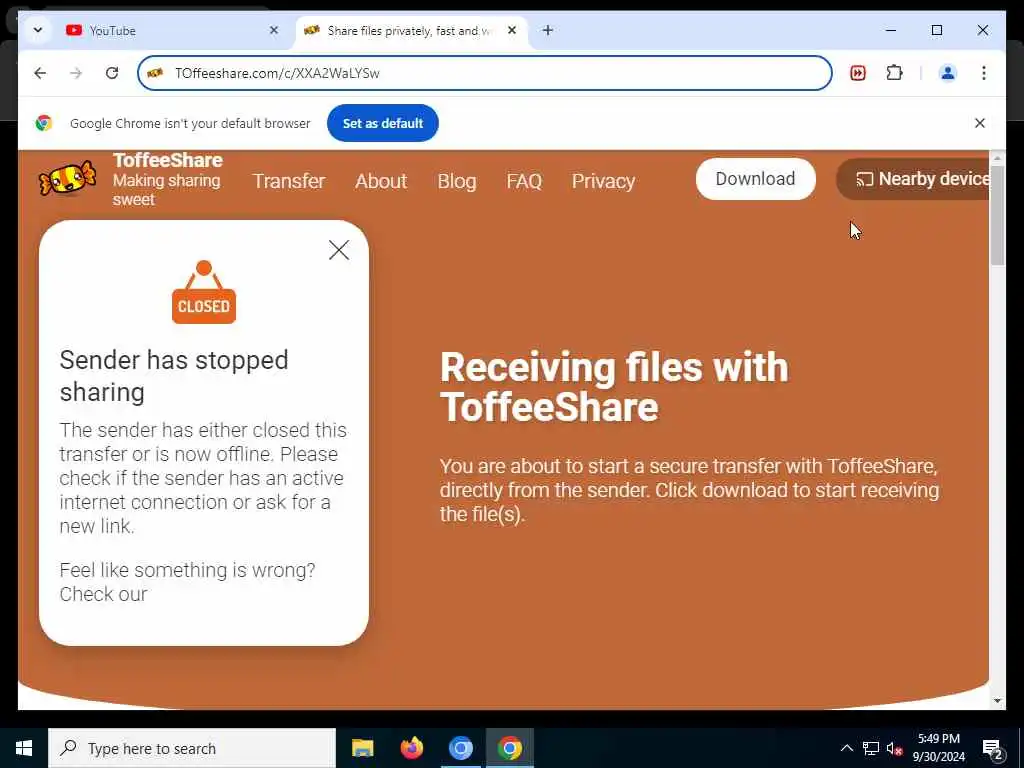Click the muted volume tray icon
1024x768 pixels.
(894, 748)
